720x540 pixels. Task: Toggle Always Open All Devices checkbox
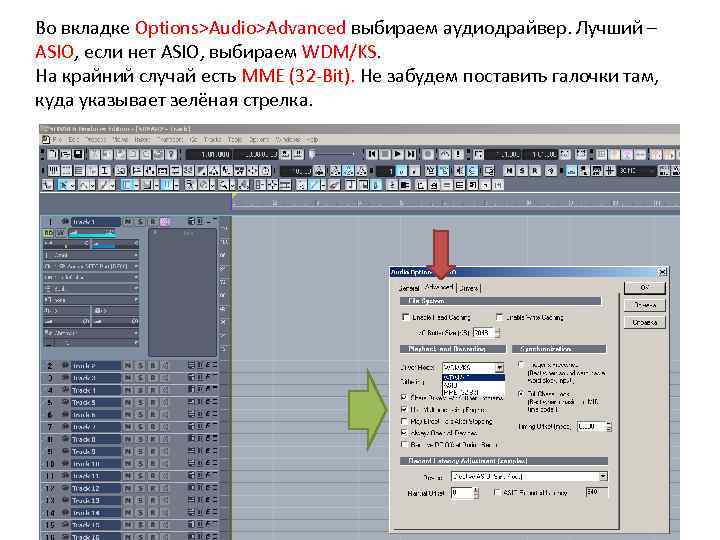tap(404, 433)
